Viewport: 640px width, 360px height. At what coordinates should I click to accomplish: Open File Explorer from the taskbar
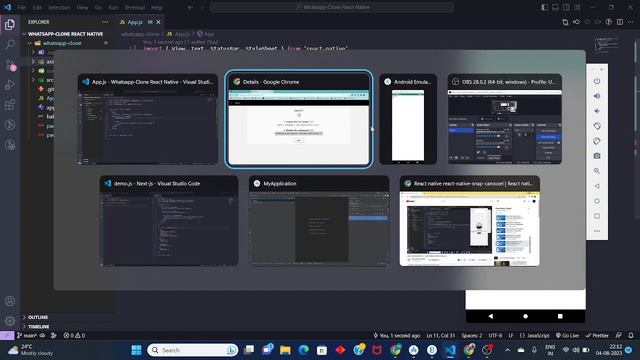[x=285, y=350]
